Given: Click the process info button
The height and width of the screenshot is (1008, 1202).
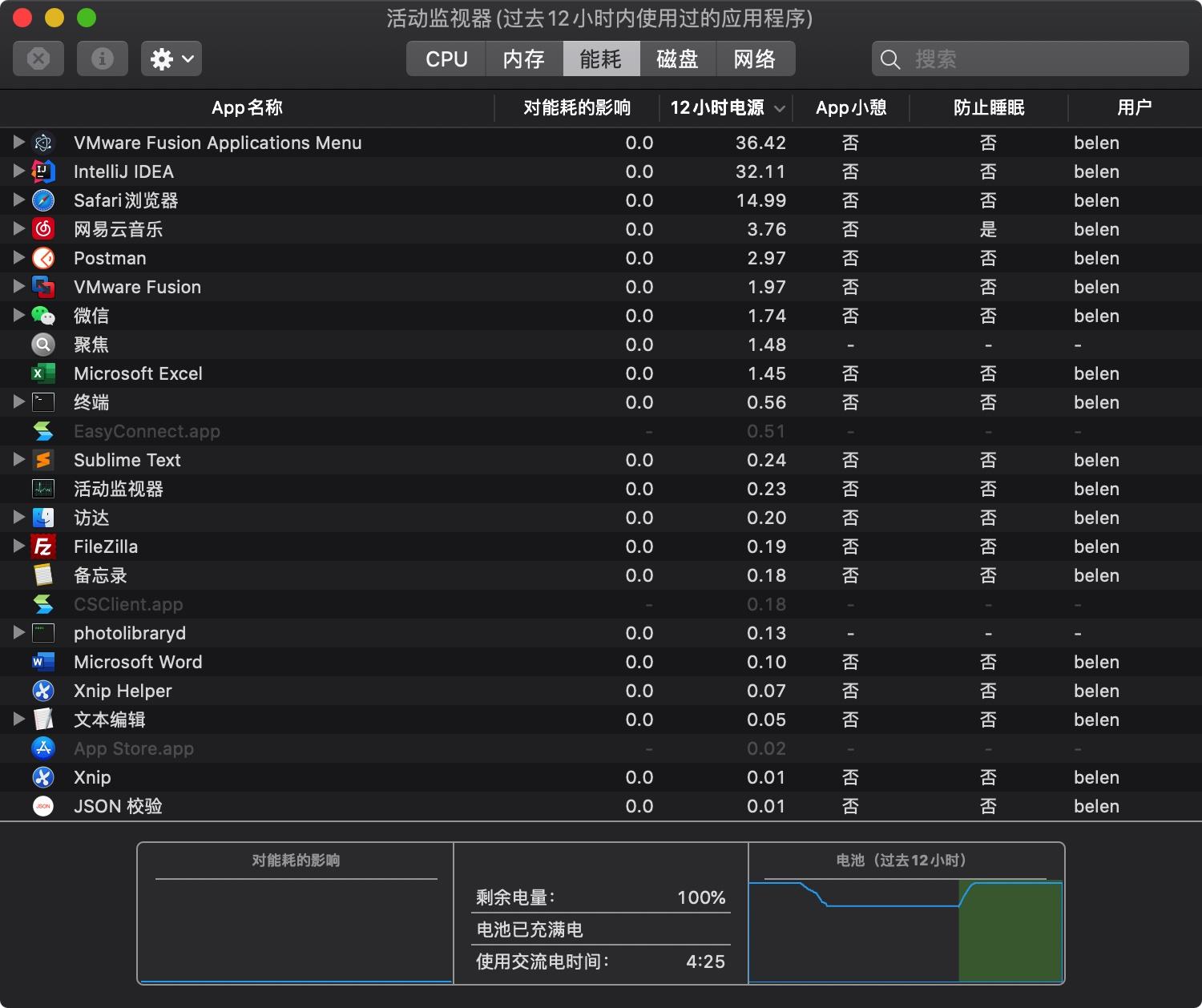Looking at the screenshot, I should click(x=103, y=58).
